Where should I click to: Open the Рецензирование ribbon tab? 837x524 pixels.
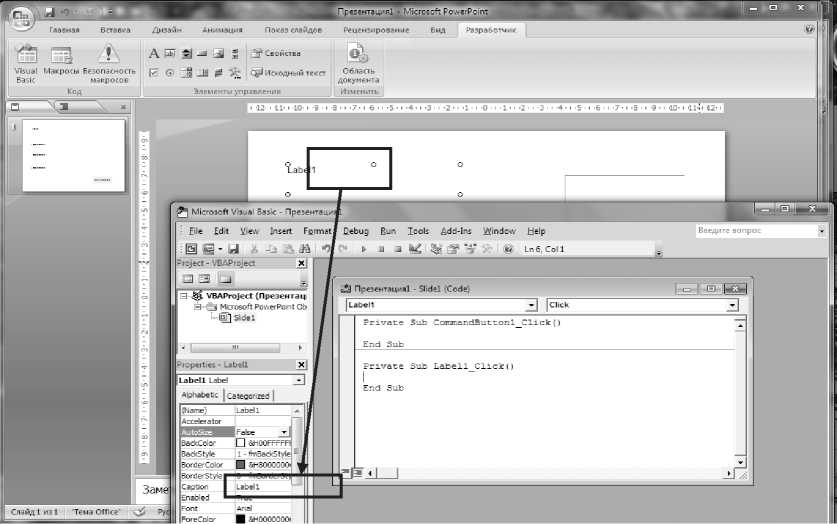376,30
